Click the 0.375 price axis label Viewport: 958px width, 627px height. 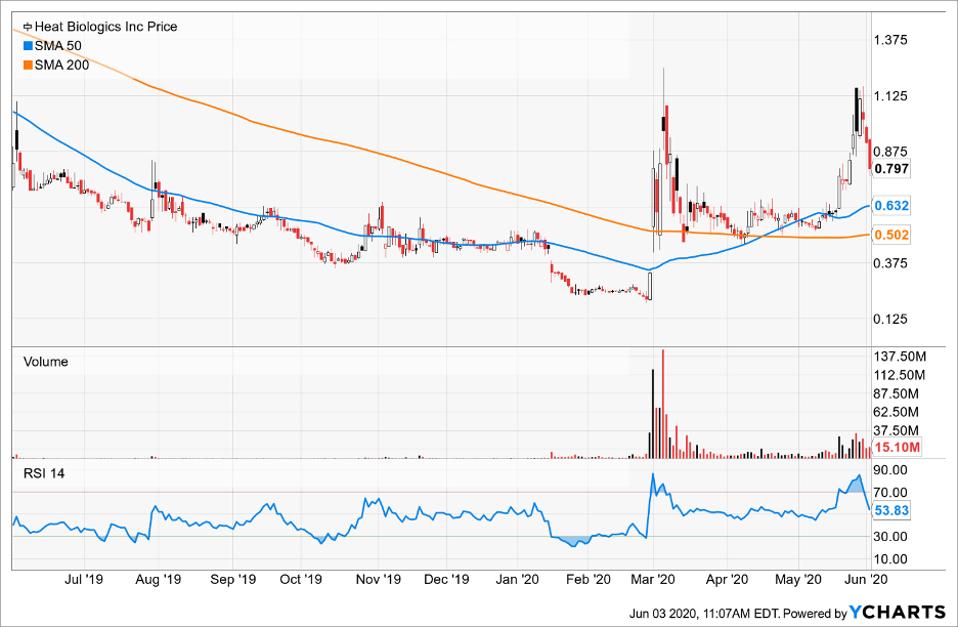(x=891, y=263)
